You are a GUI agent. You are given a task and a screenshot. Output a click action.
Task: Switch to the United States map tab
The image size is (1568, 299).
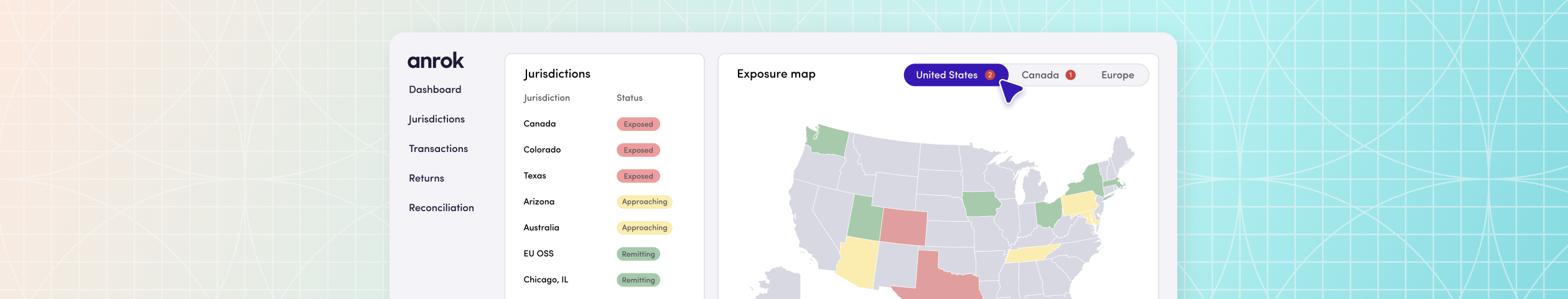(x=946, y=75)
